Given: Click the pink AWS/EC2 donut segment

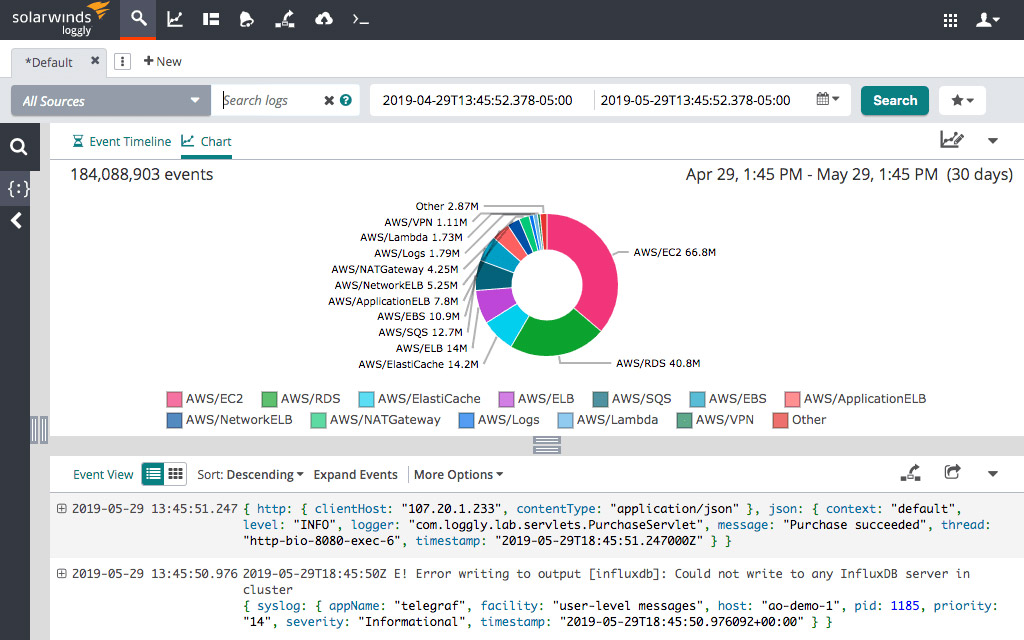Looking at the screenshot, I should point(588,270).
